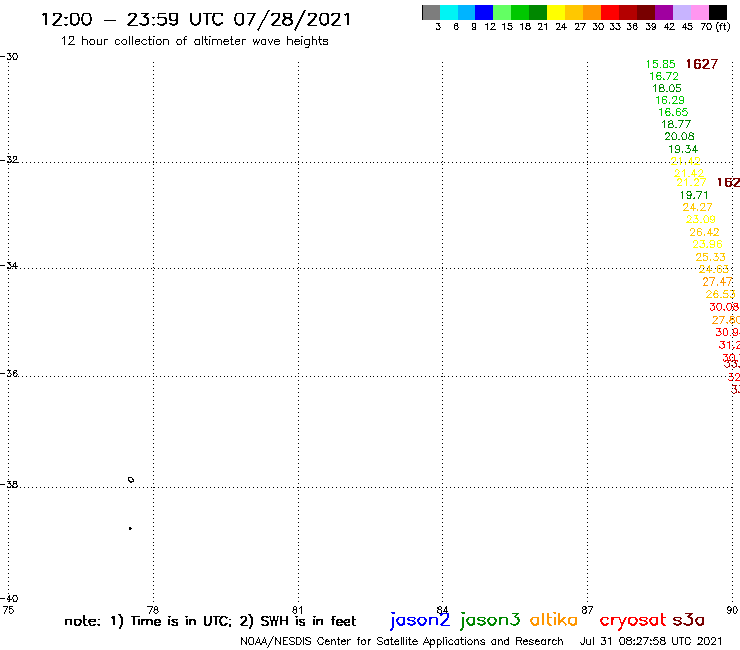Select the reading 16.29
Viewport: 740px width, 650px height.
(670, 100)
